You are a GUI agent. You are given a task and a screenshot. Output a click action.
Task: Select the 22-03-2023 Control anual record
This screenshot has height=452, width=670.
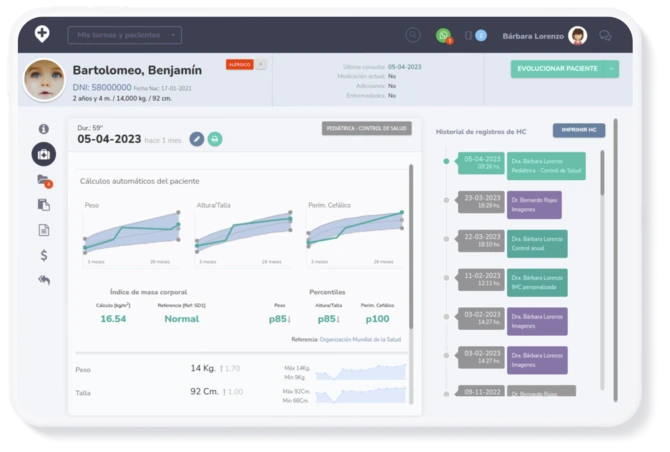538,243
